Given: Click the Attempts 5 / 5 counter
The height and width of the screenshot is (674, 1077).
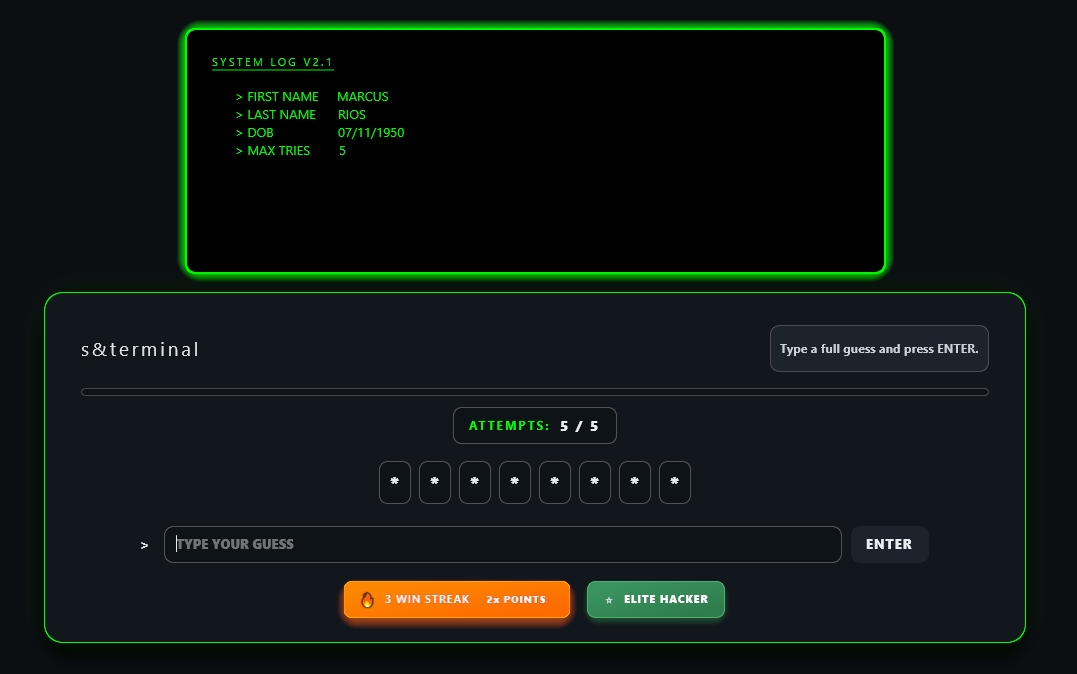Looking at the screenshot, I should (534, 426).
